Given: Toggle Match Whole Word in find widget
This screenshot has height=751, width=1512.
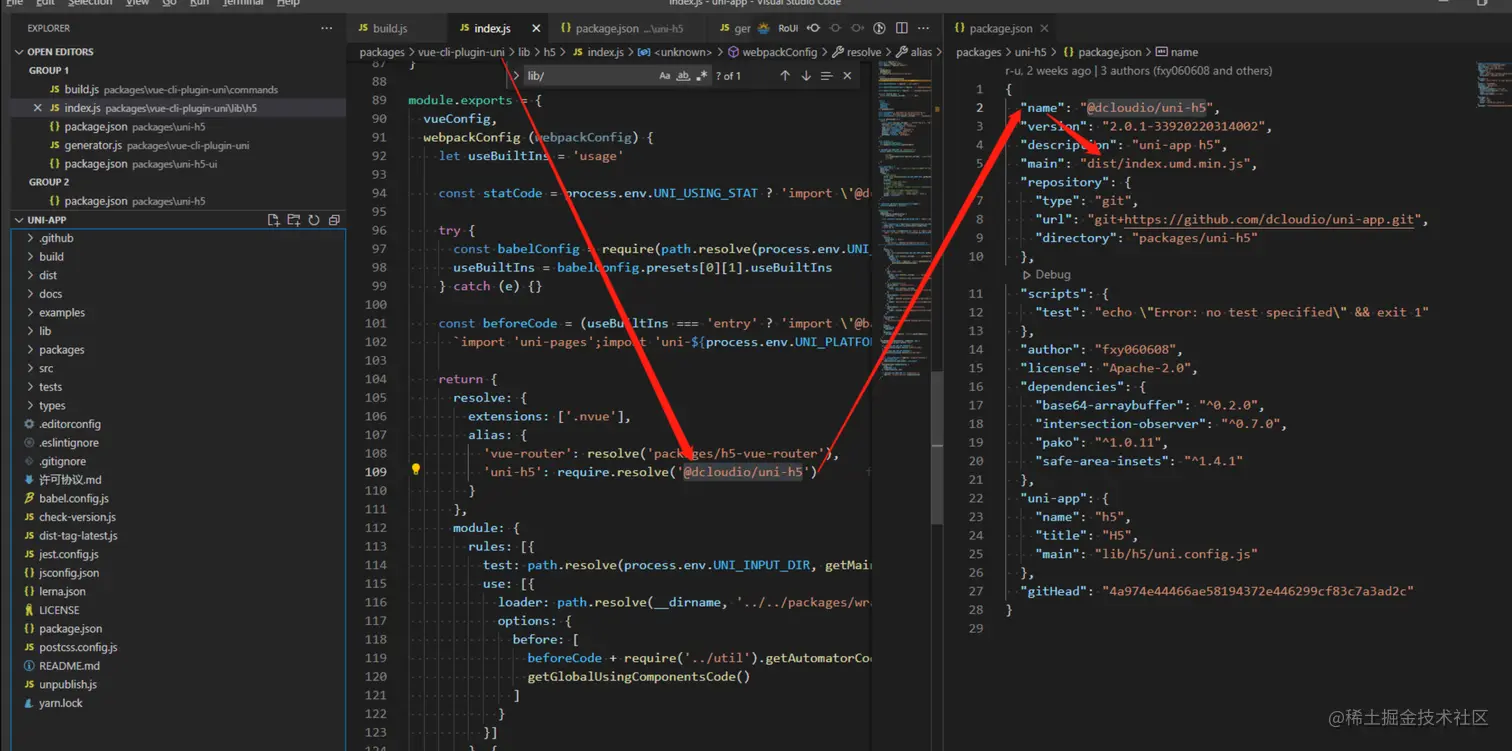Looking at the screenshot, I should (x=683, y=76).
